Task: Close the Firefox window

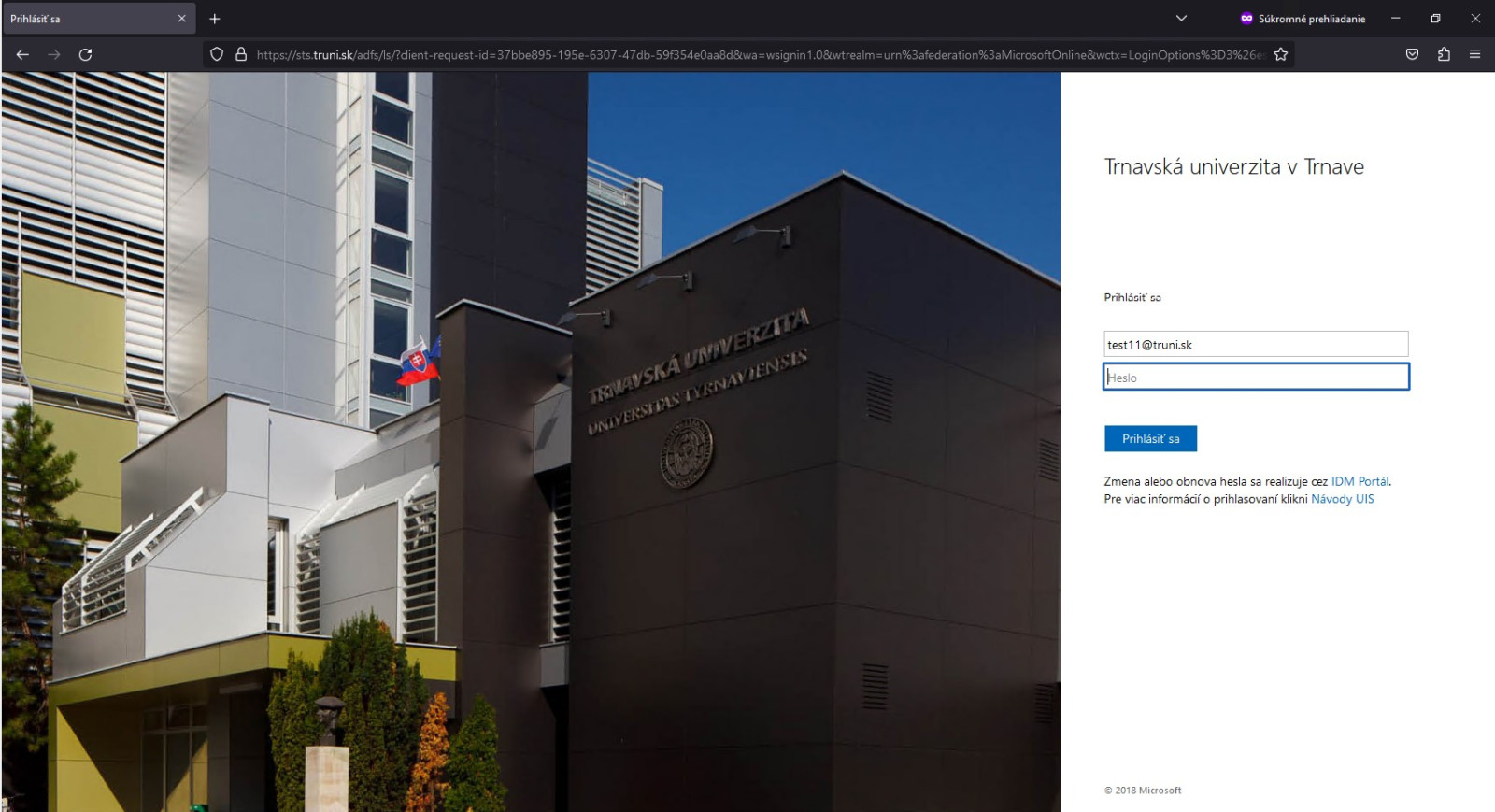Action: click(x=1475, y=18)
